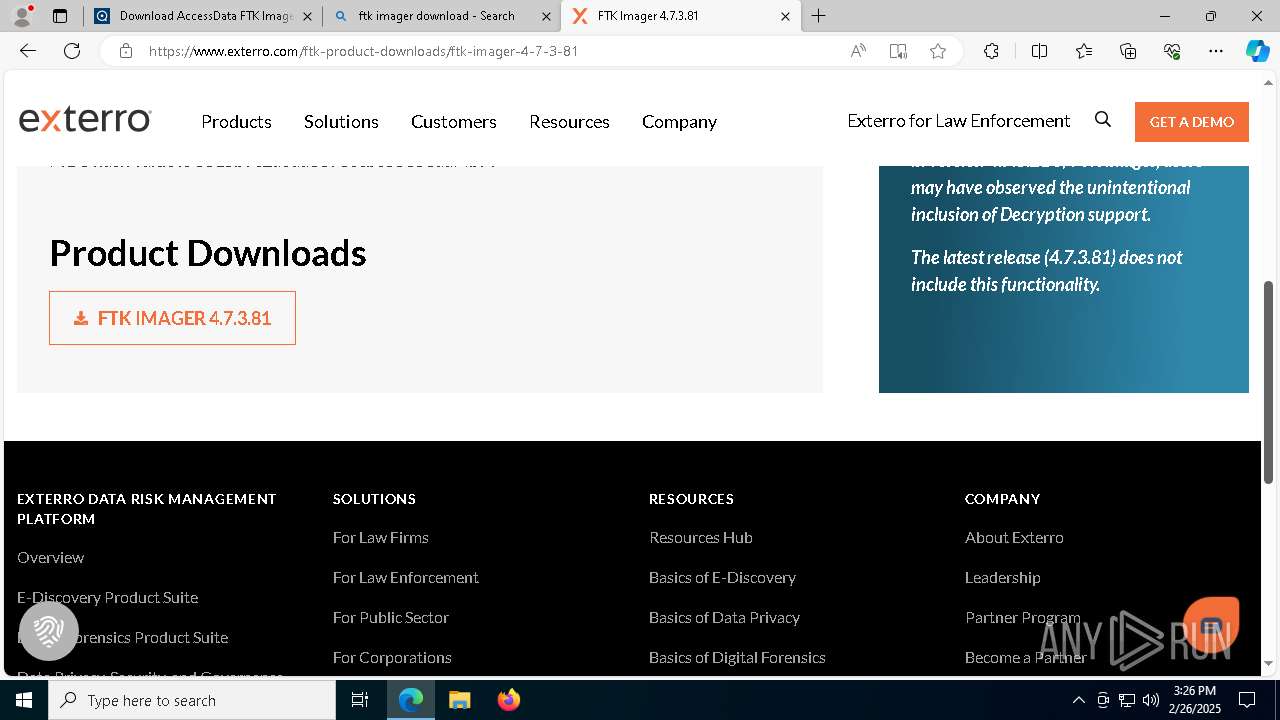
Task: Launch Firefox from the taskbar
Action: (509, 700)
